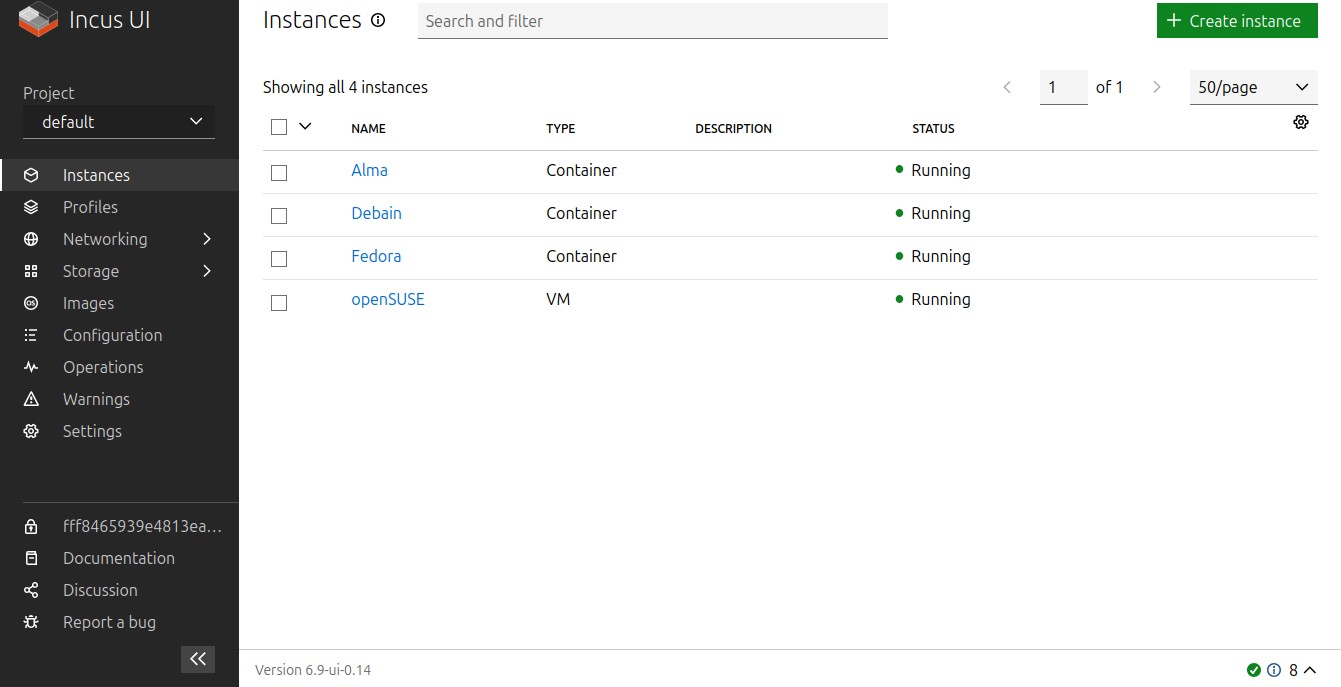The height and width of the screenshot is (687, 1341).
Task: Click the Warnings triangle icon
Action: 31,399
